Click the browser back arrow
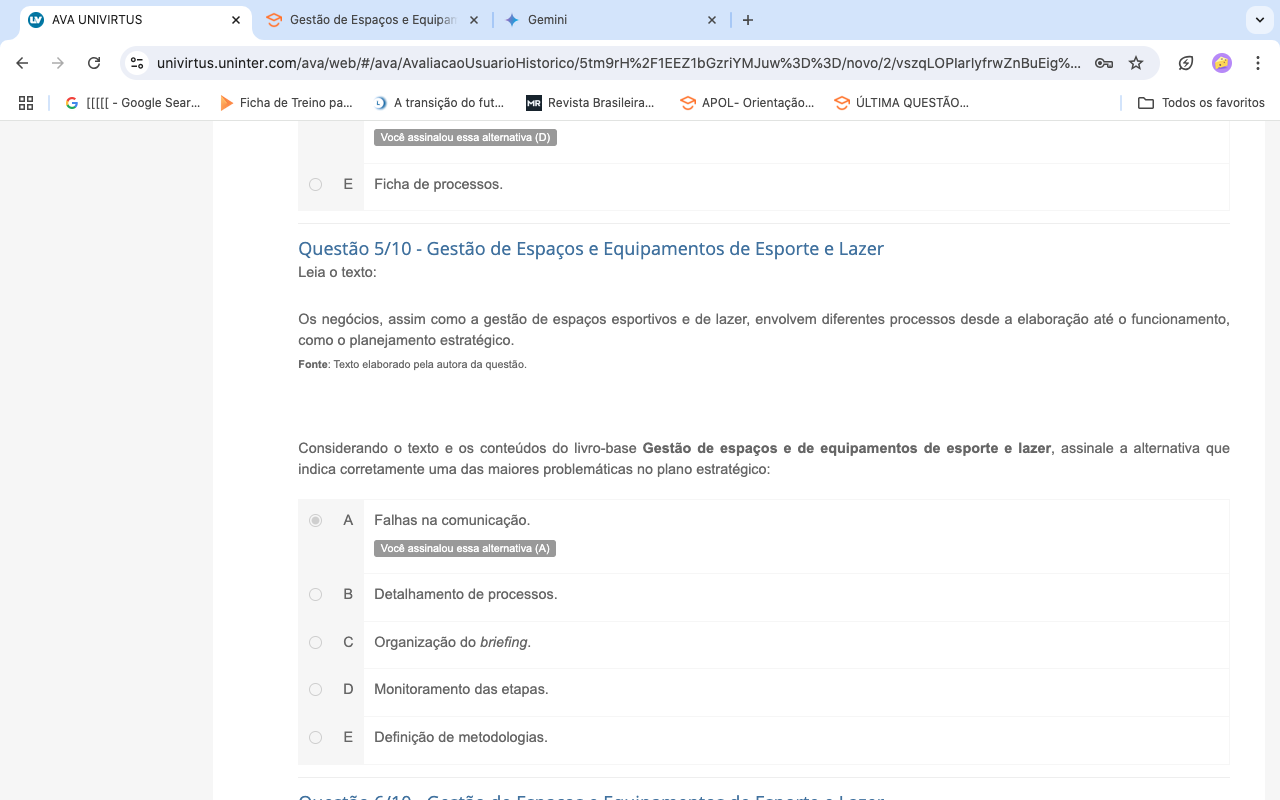This screenshot has width=1280, height=800. (22, 63)
